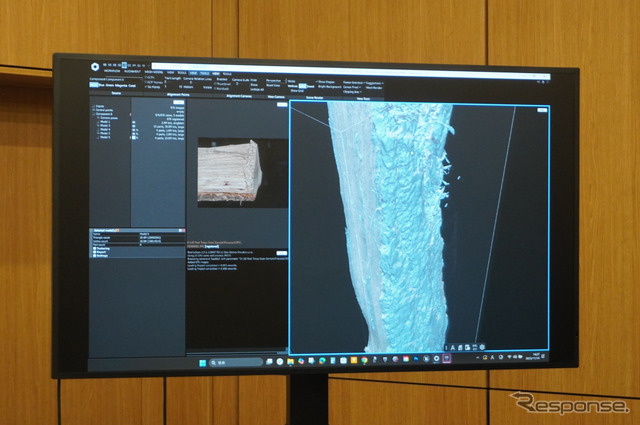Click the last icon in 3D view bottom toolbar
Image resolution: width=640 pixels, height=425 pixels.
(483, 348)
